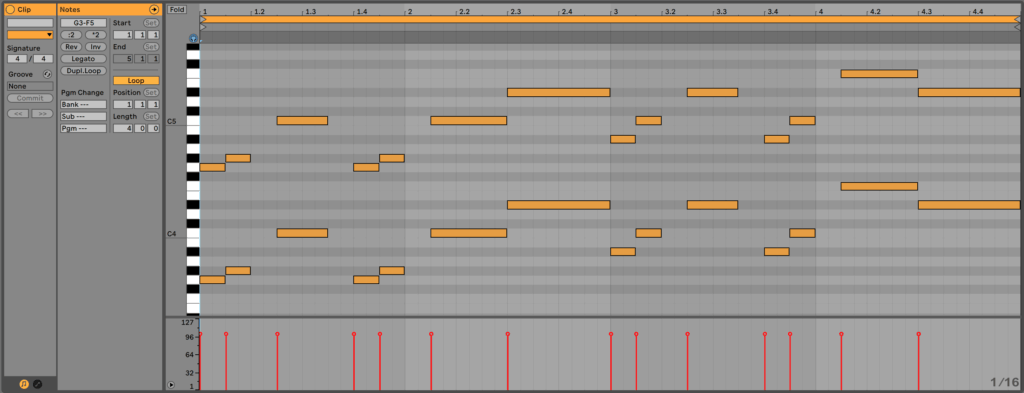Click the G3-F5 transpose range field
1024x393 pixels.
point(84,23)
